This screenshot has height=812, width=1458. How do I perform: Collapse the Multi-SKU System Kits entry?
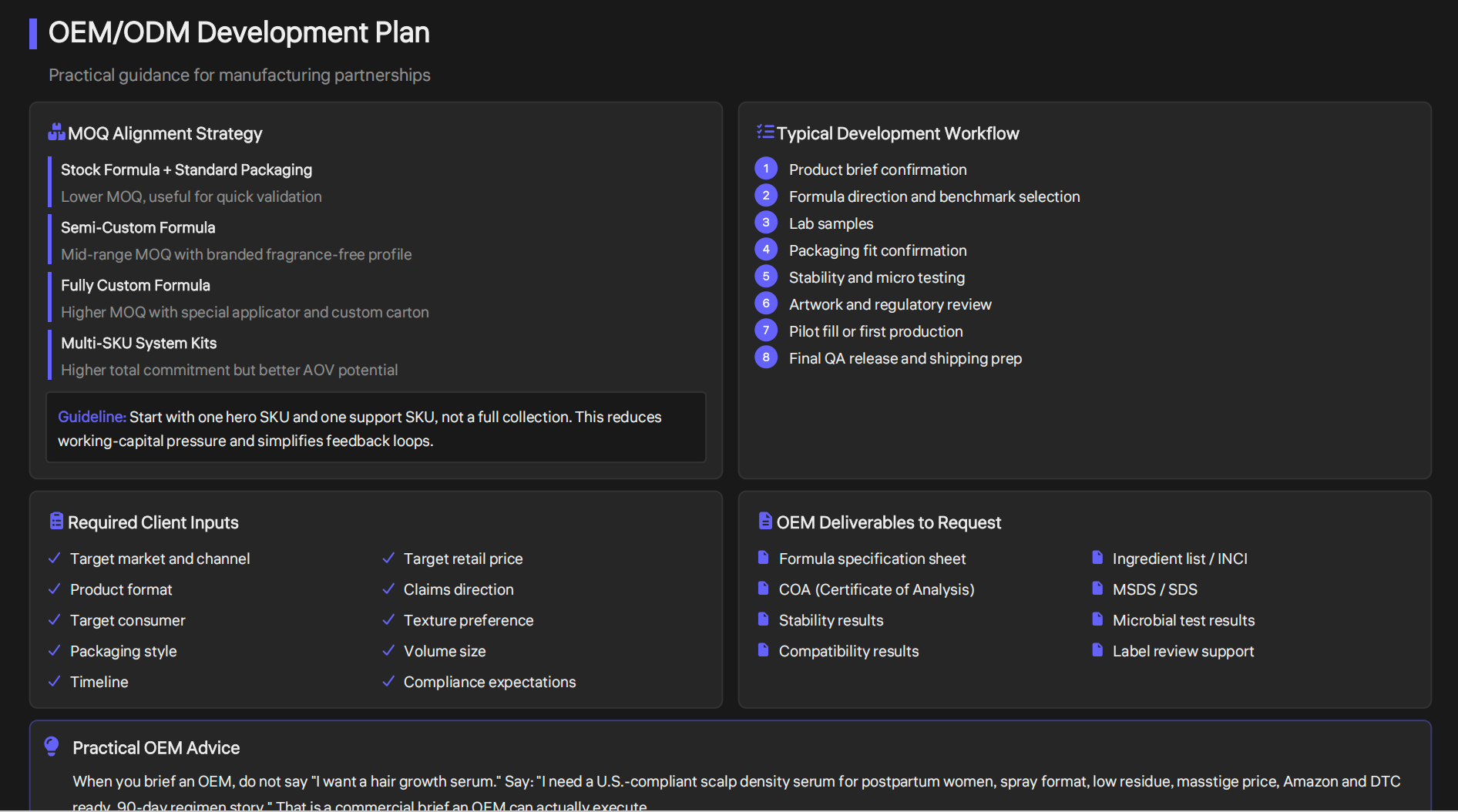139,343
